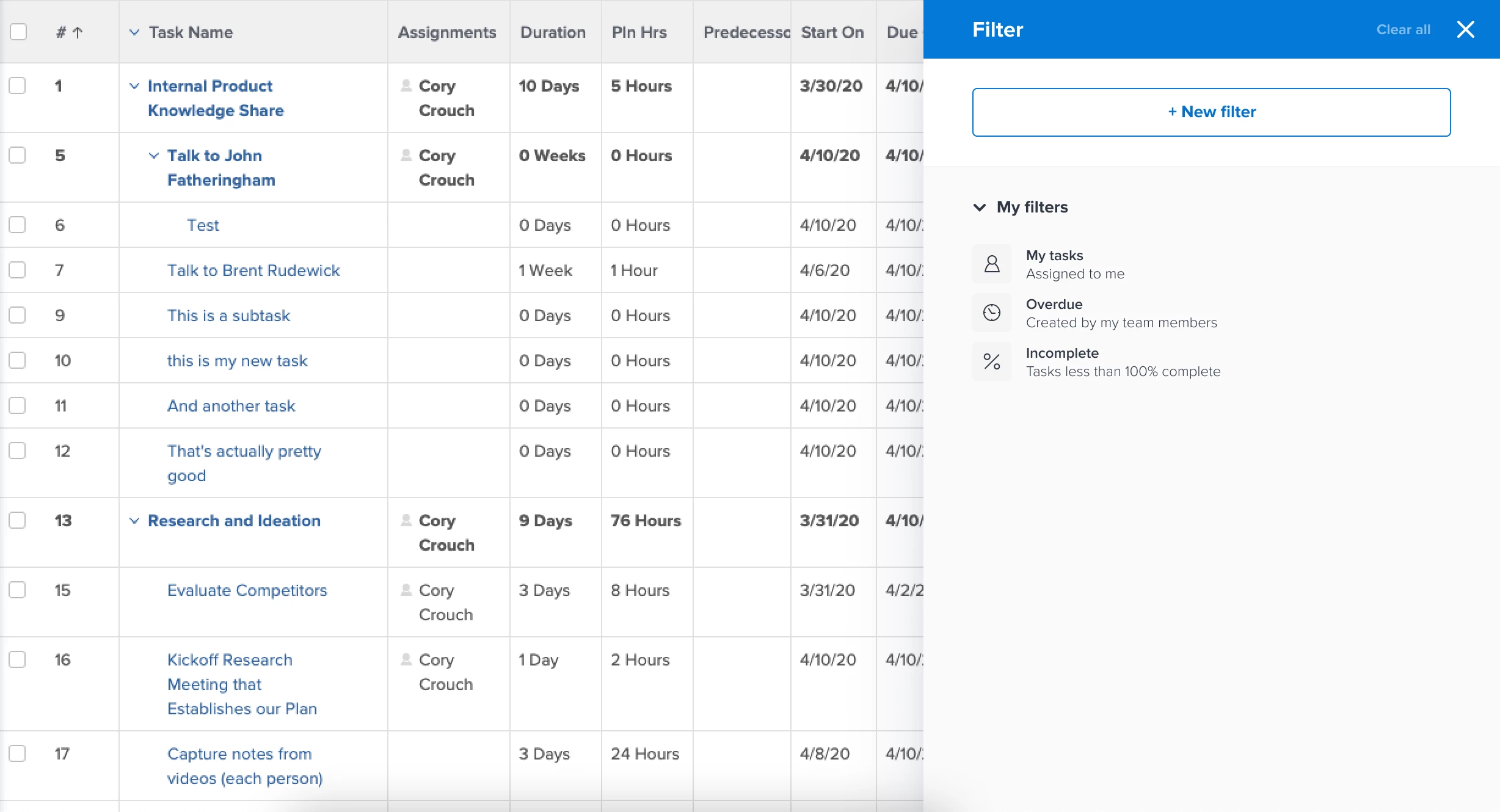Check the select-all checkbox in header

click(x=18, y=32)
